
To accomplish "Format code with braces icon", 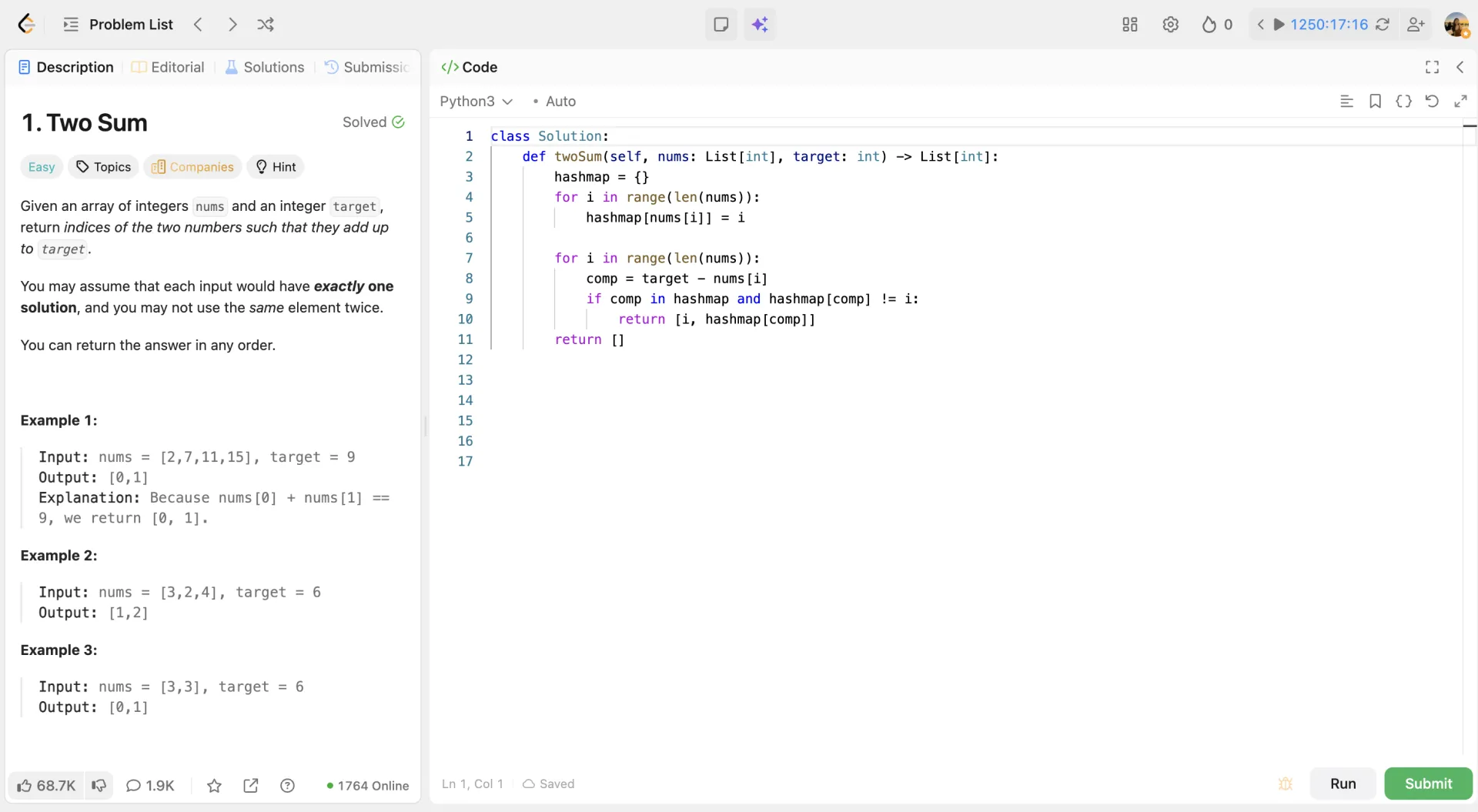I will pos(1403,101).
